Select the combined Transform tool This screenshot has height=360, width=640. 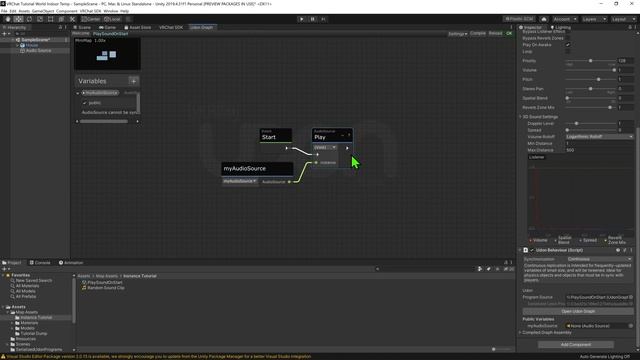click(x=61, y=19)
